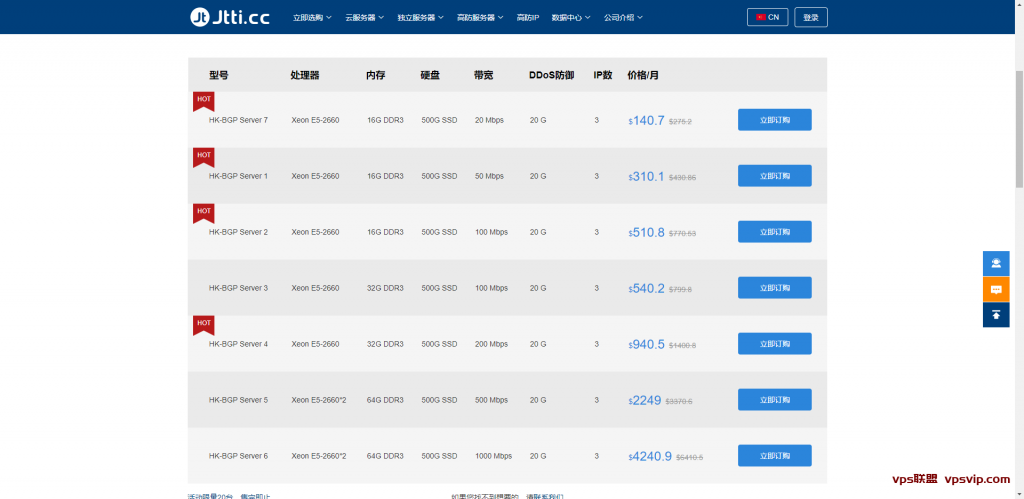Image resolution: width=1024 pixels, height=499 pixels.
Task: Click the 登录 login button
Action: click(x=811, y=17)
